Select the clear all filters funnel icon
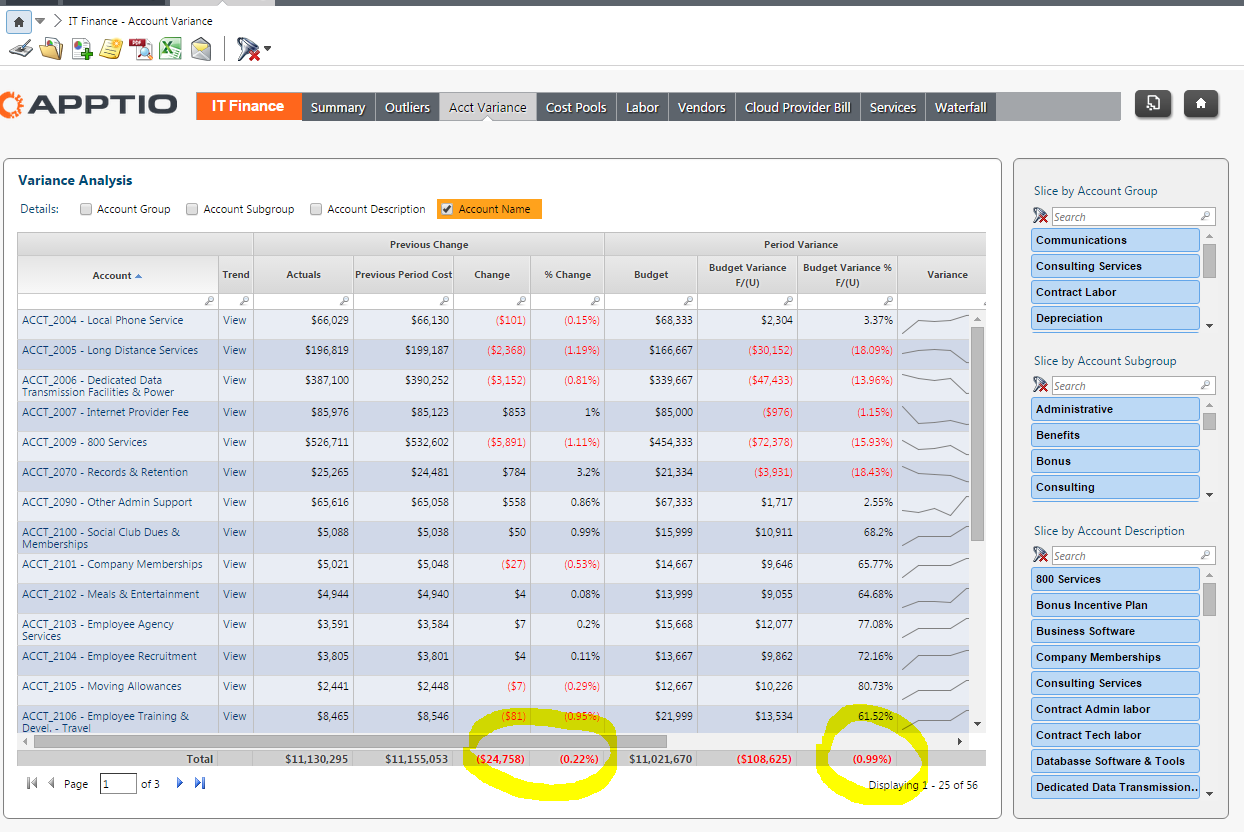Image resolution: width=1244 pixels, height=832 pixels. [245, 48]
